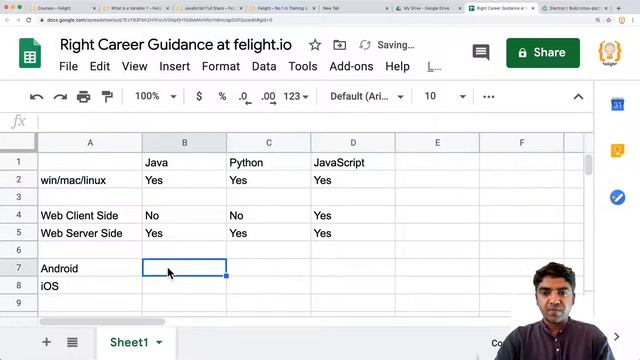Click the Redo icon

(60, 97)
